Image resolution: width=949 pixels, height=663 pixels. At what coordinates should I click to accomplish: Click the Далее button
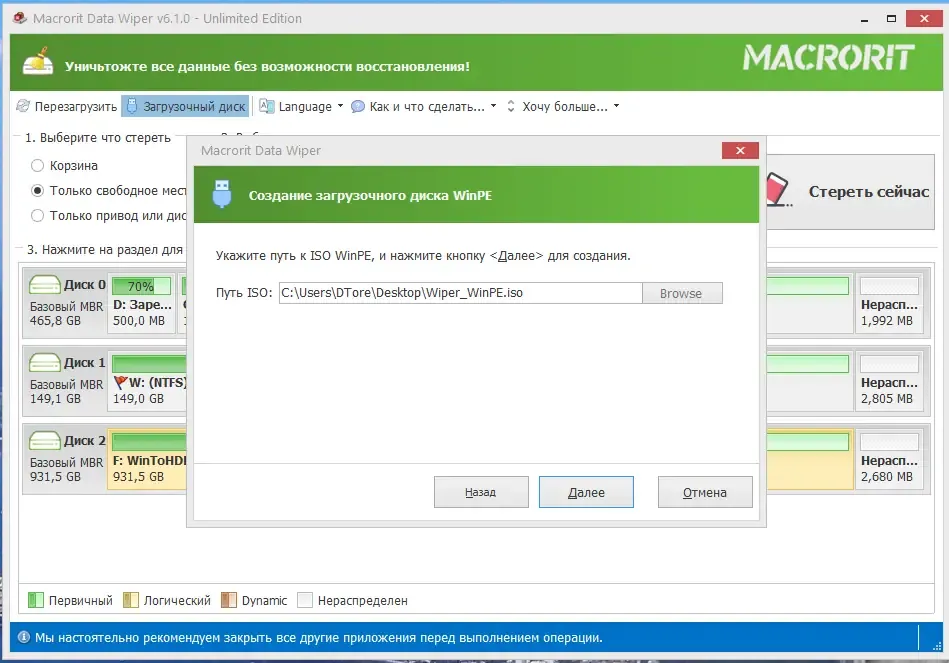(x=586, y=492)
